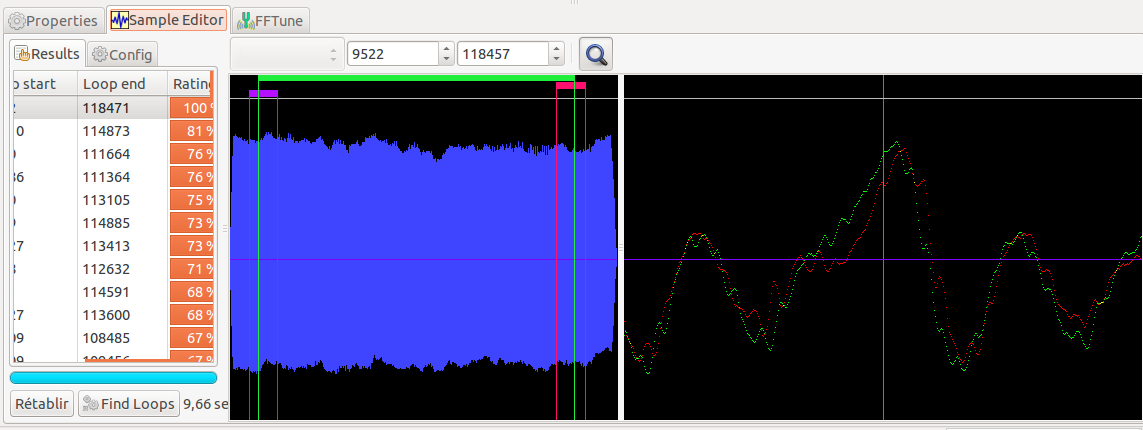Click the 100 % rating bar
Viewport: 1143px width, 430px height.
192,108
